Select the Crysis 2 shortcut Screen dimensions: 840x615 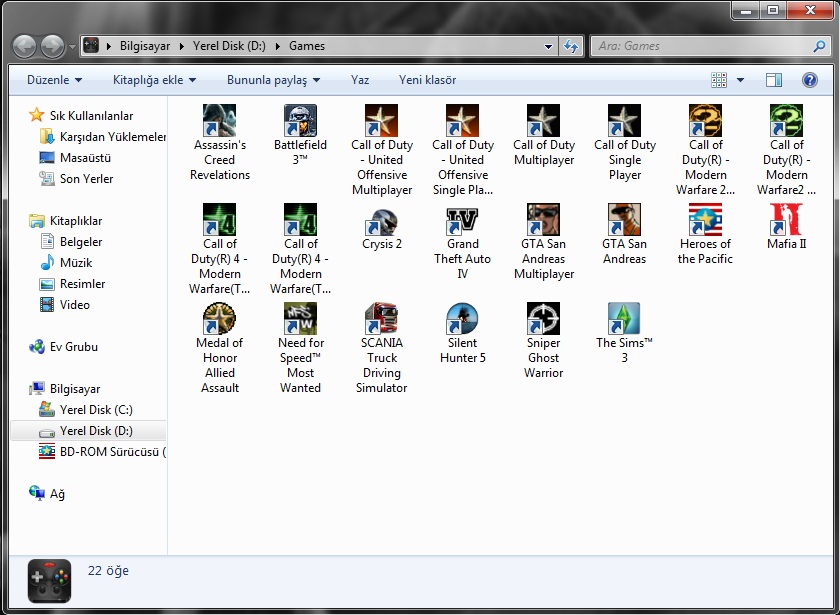coord(381,227)
